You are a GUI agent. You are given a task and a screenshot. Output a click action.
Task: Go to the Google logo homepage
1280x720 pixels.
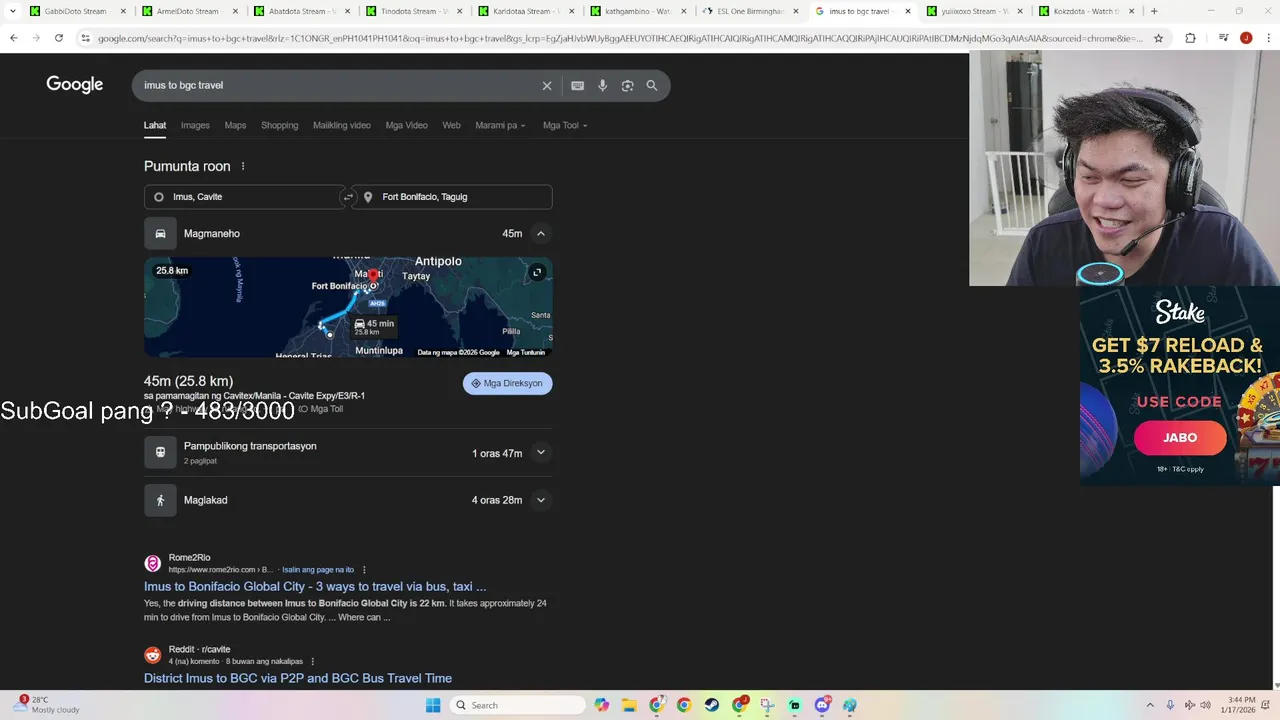pos(75,85)
